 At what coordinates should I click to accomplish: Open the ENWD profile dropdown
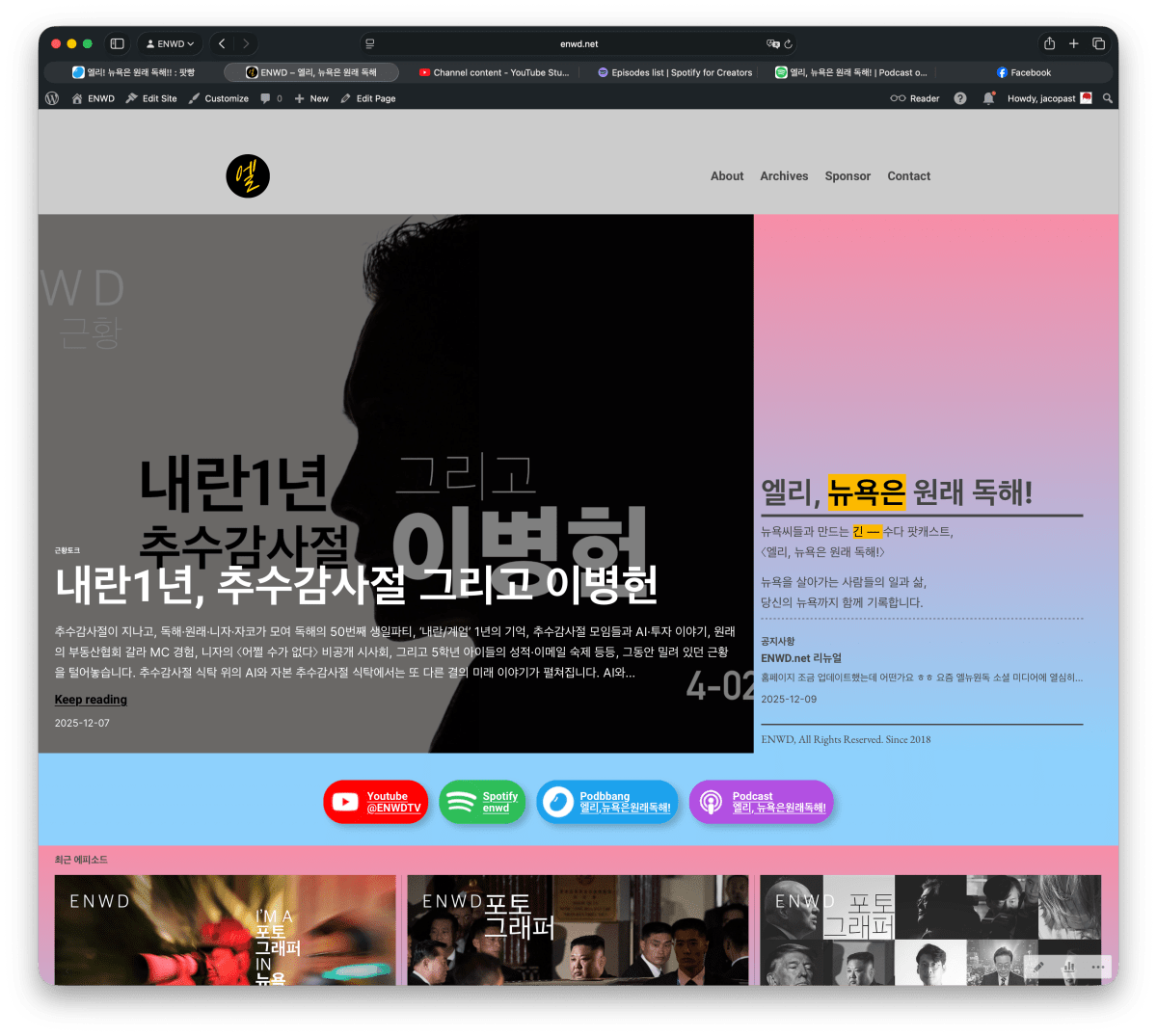169,43
